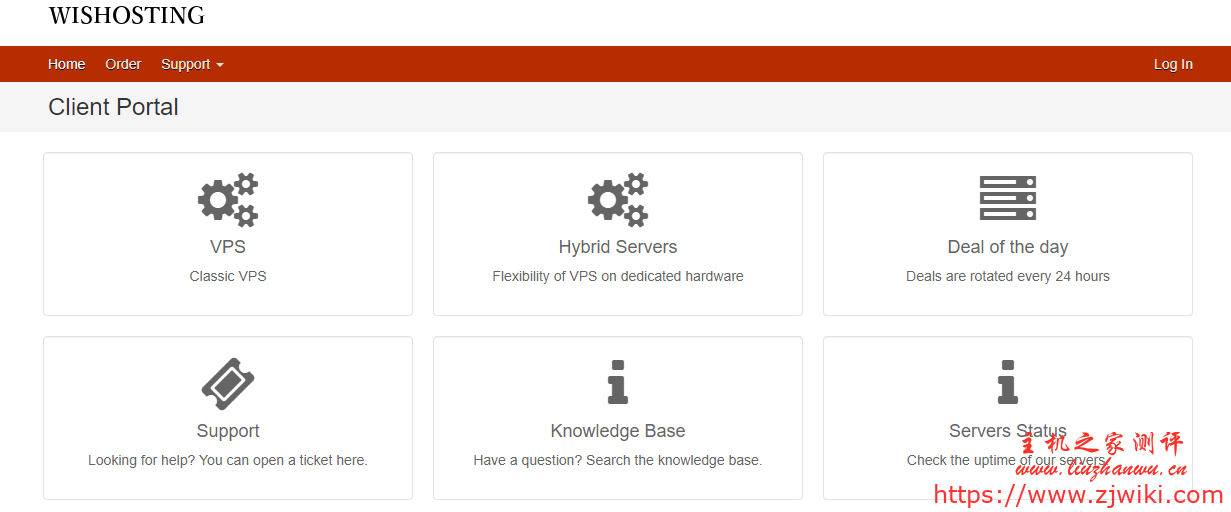Select the Deal of the day title
This screenshot has height=512, width=1231.
tap(1007, 247)
